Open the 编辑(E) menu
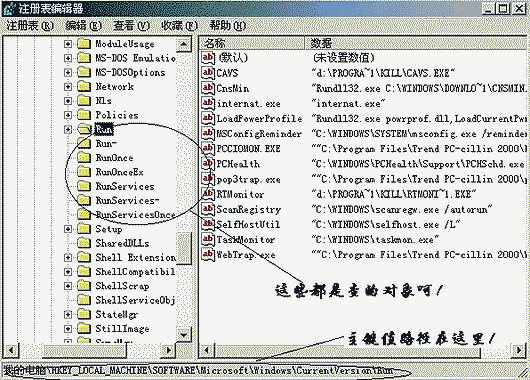 click(x=83, y=26)
